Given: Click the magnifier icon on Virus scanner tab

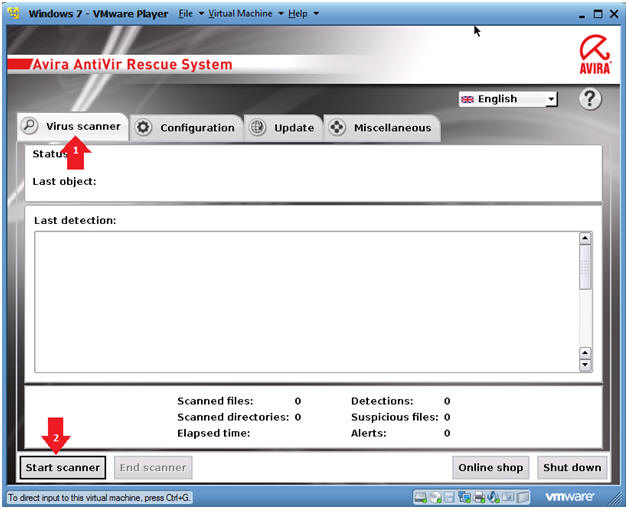Looking at the screenshot, I should pos(29,126).
